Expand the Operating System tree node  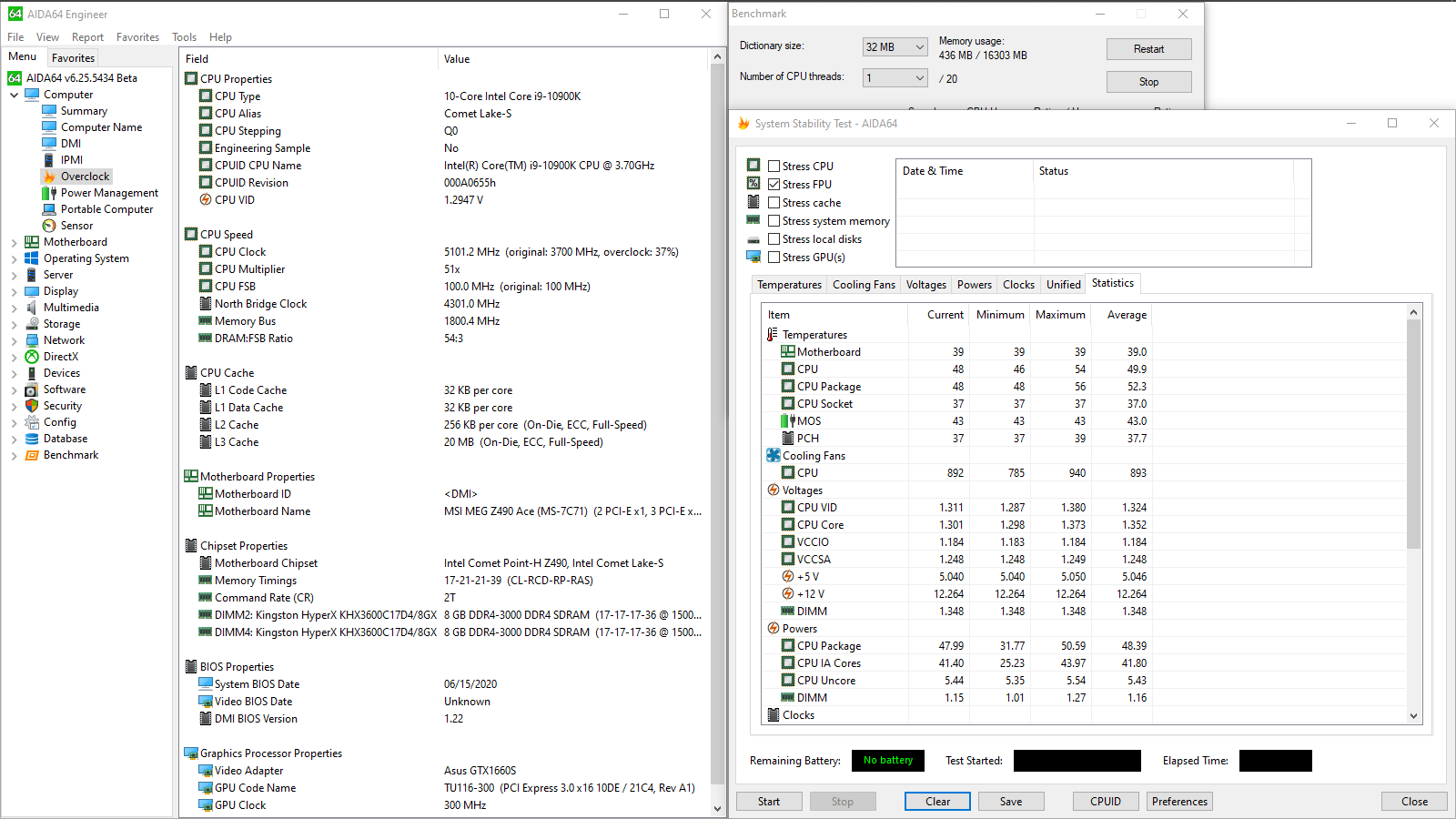[15, 258]
